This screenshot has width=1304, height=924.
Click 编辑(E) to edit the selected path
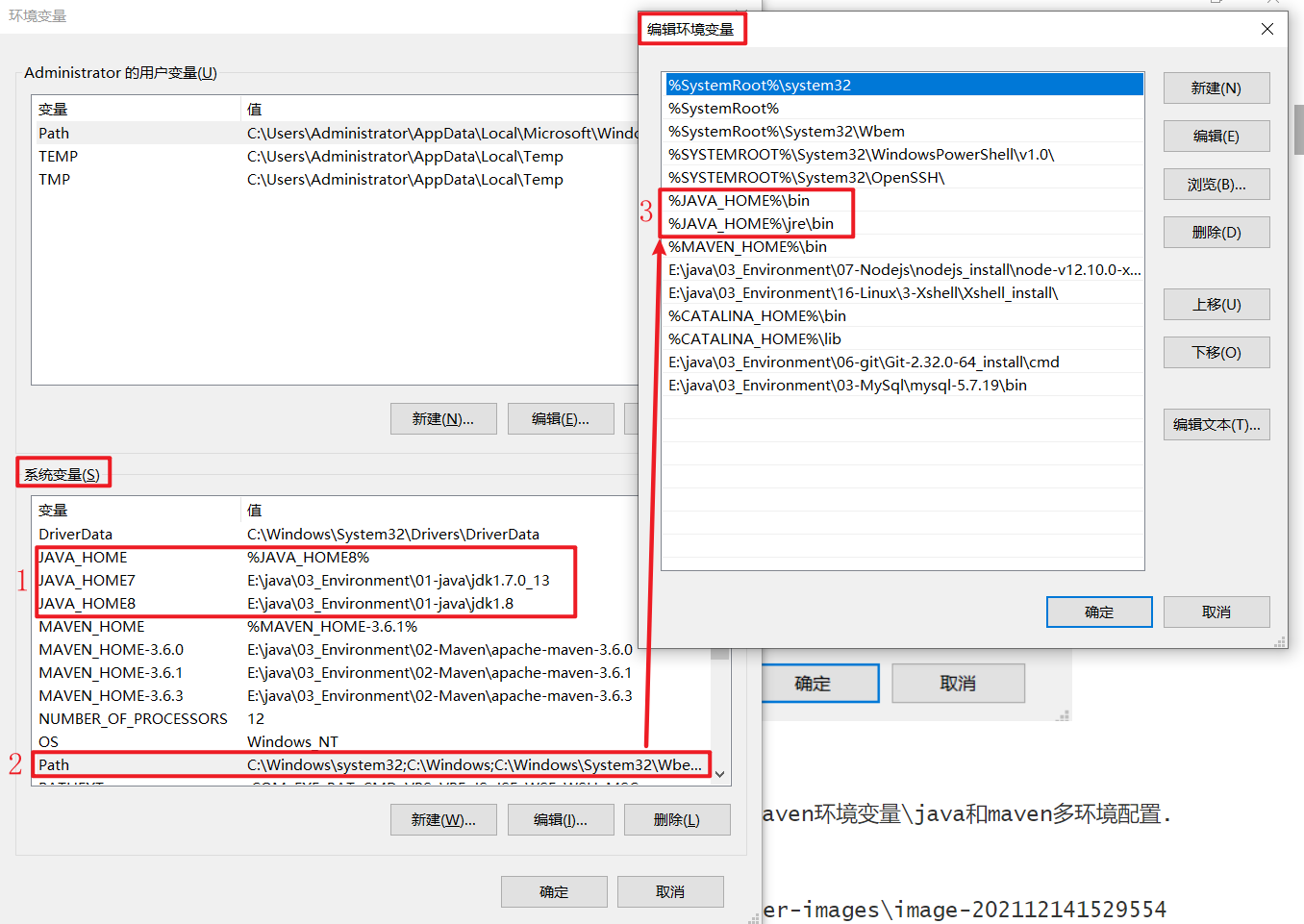[1216, 136]
